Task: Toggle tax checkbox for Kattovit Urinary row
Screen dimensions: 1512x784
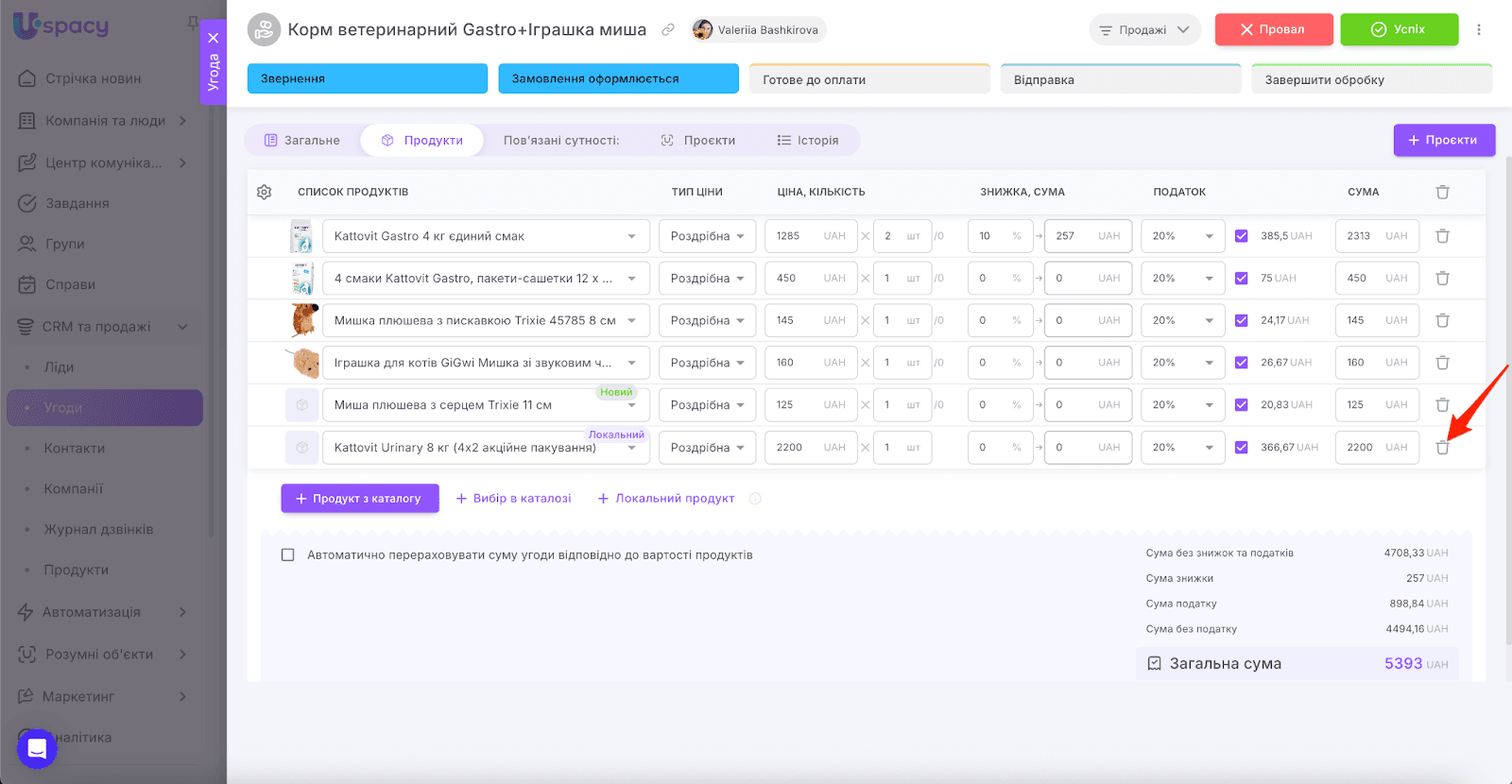Action: (1242, 448)
